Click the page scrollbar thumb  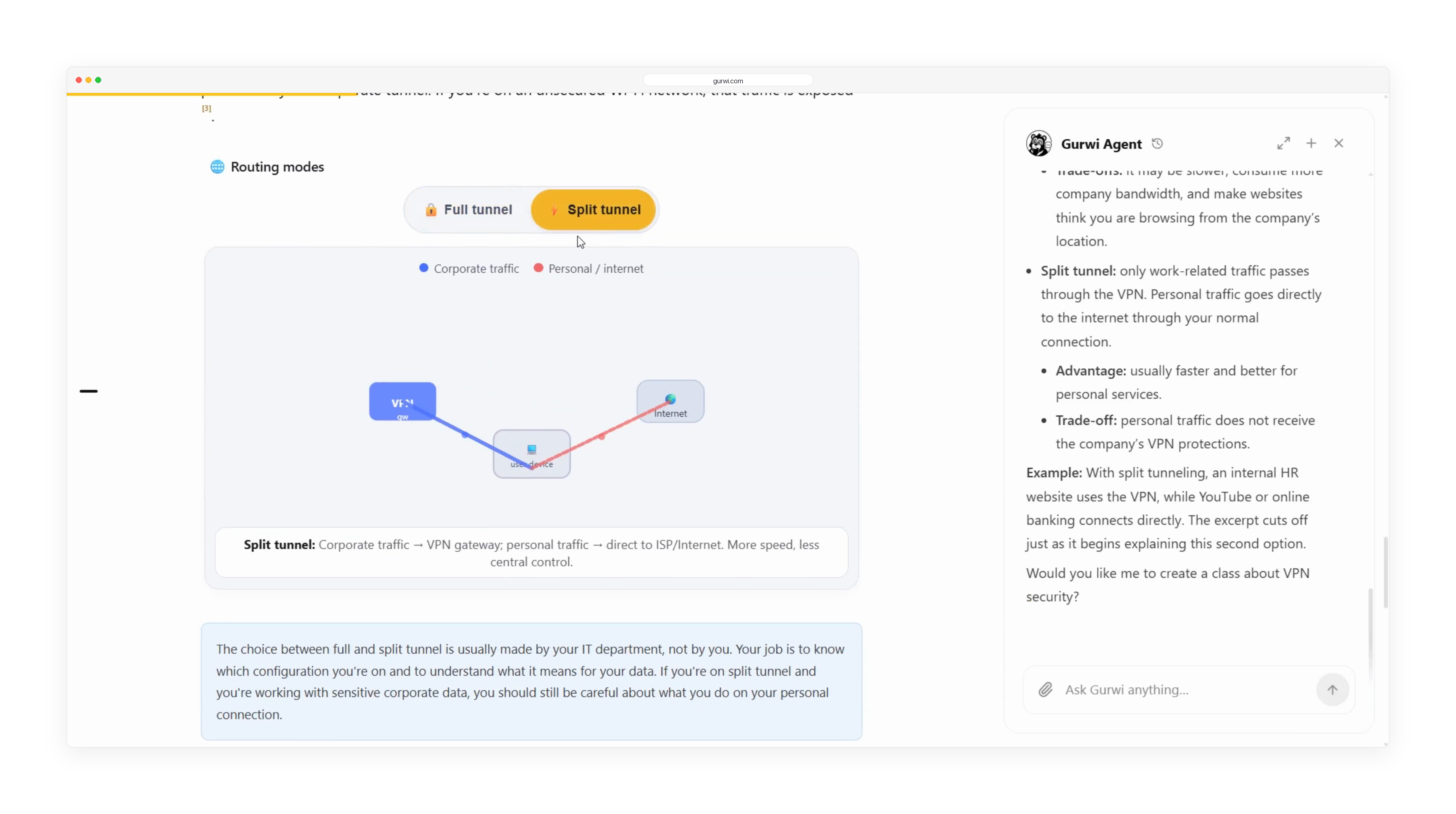[1386, 572]
